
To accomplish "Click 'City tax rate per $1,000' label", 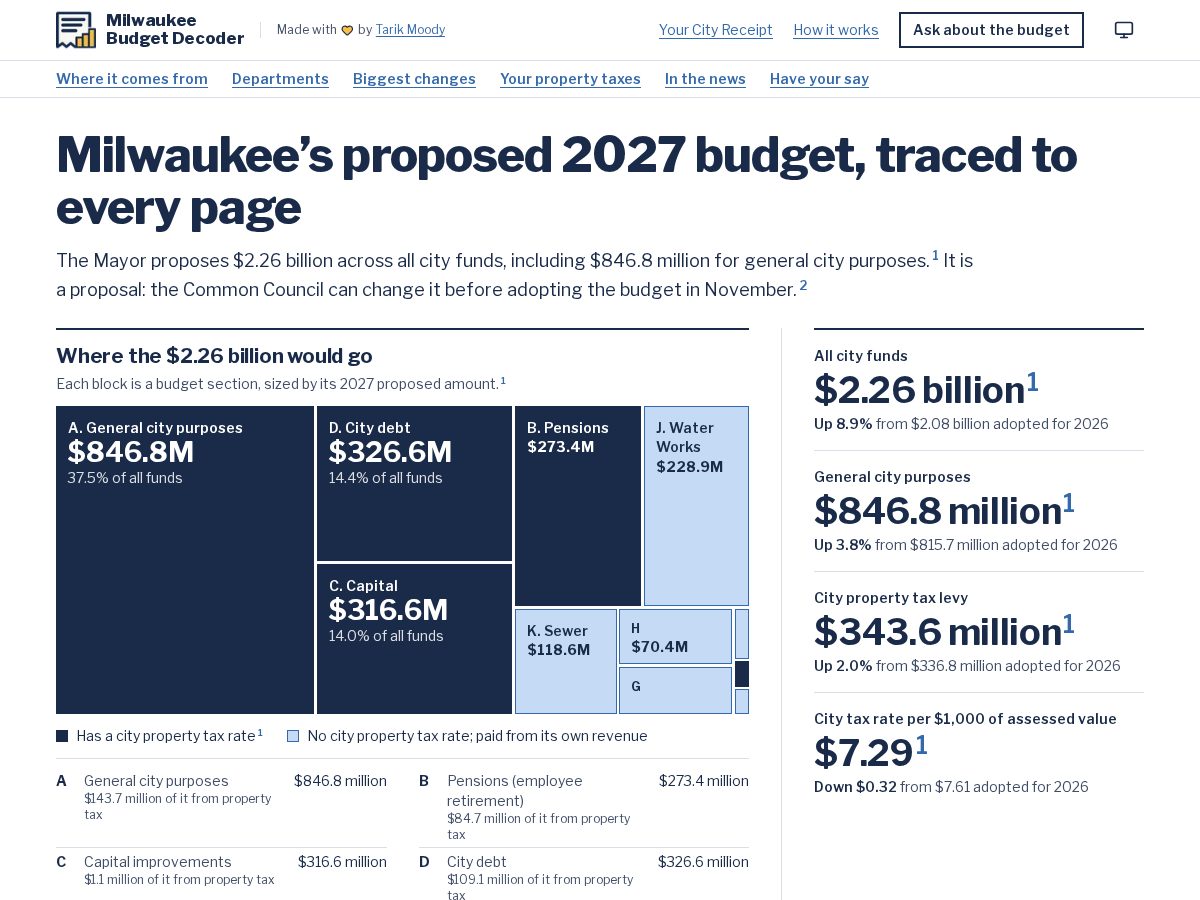I will pos(965,719).
